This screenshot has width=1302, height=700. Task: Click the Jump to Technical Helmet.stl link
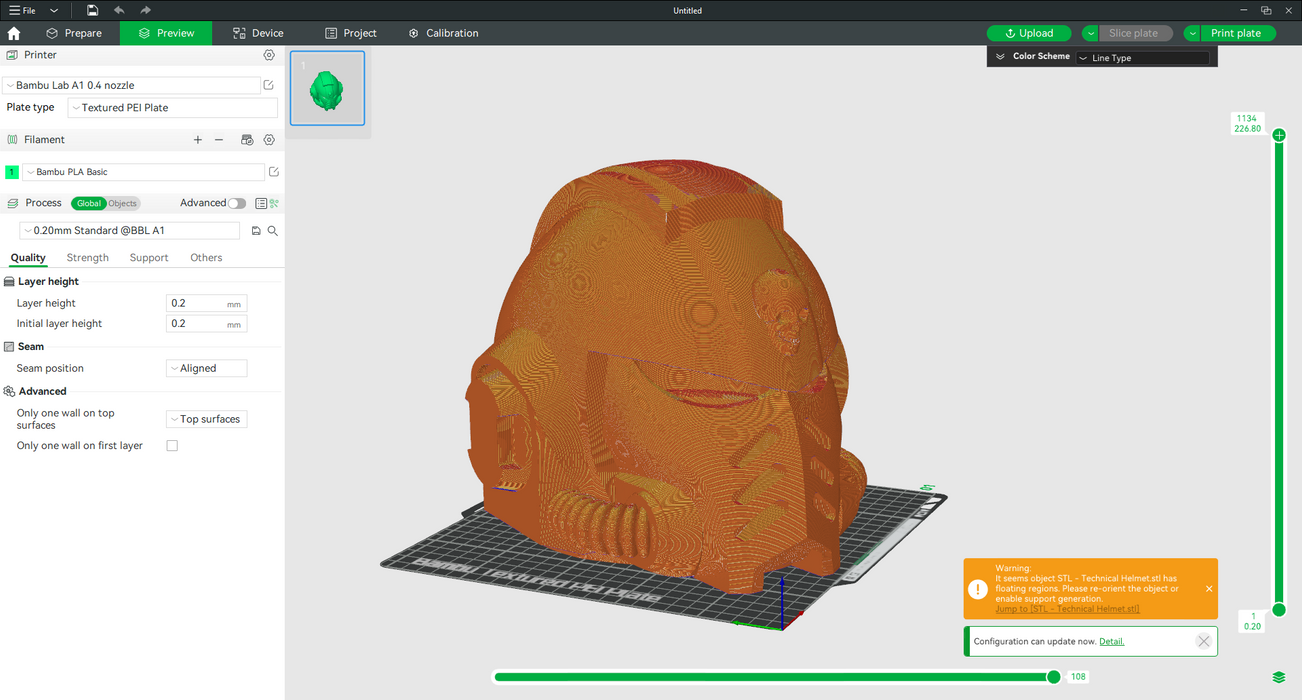click(1066, 609)
